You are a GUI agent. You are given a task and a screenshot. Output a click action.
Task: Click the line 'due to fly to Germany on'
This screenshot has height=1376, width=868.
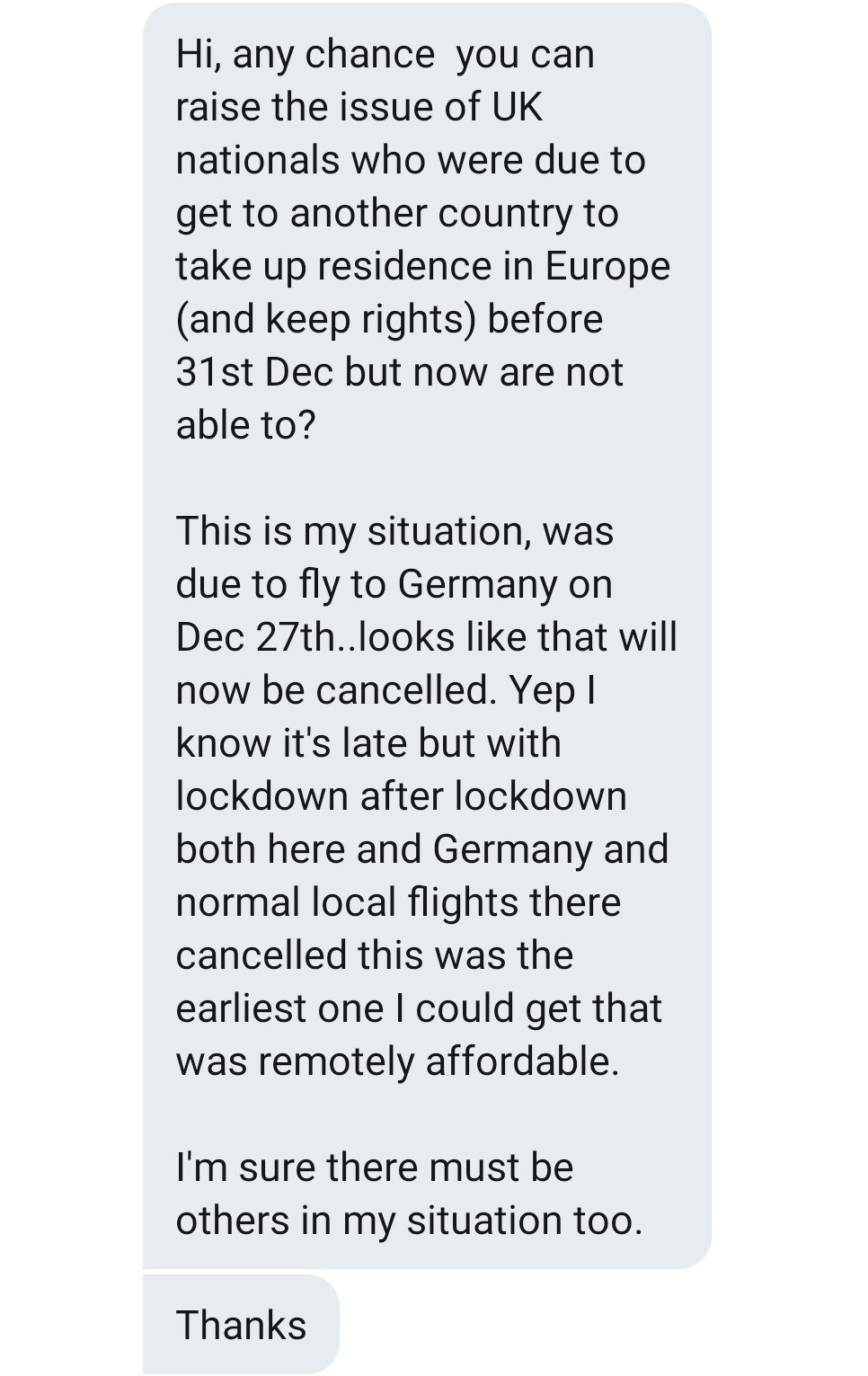pos(394,584)
